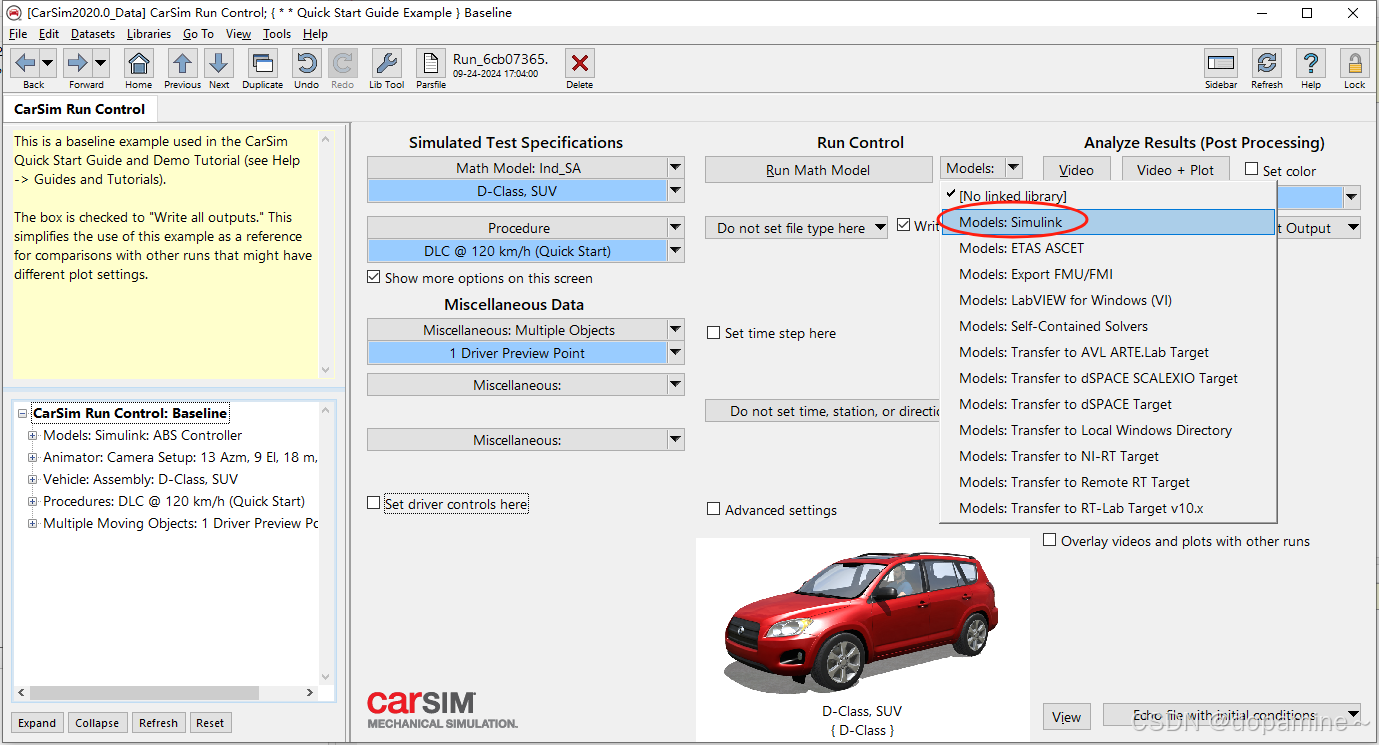The width and height of the screenshot is (1379, 745).
Task: Select 'Models: Transfer to NI-RT Target'
Action: point(1108,456)
